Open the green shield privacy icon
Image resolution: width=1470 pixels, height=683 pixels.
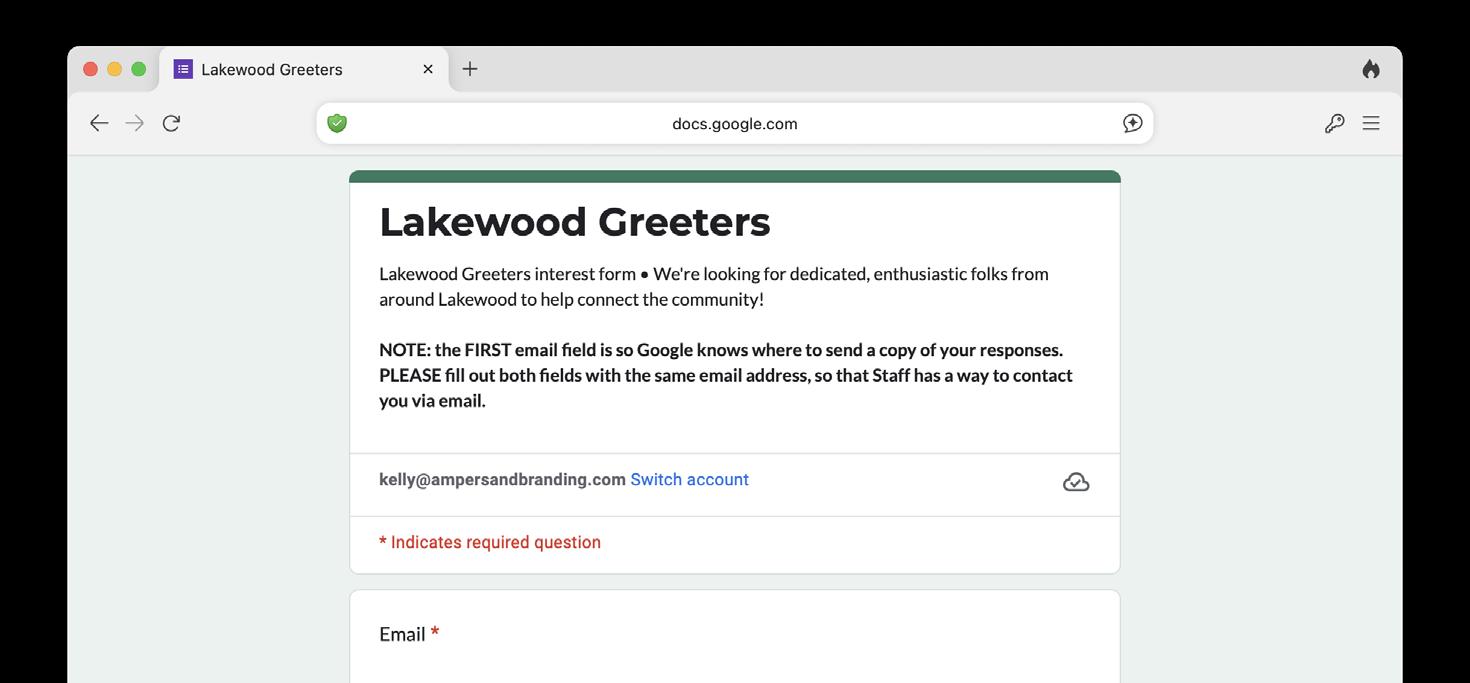click(337, 123)
